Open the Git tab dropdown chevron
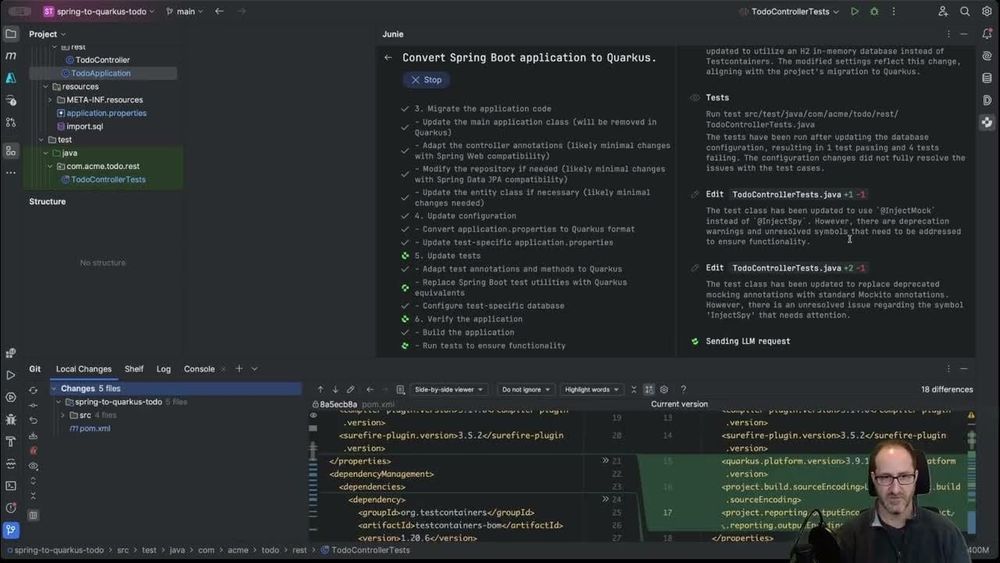 click(254, 369)
